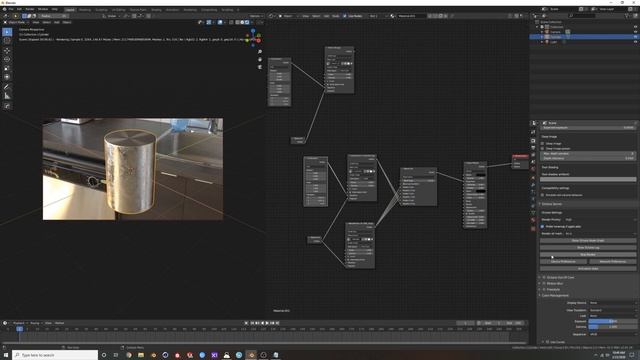Open the Modifiers properties tab icon
The height and width of the screenshot is (360, 640).
coord(533,184)
